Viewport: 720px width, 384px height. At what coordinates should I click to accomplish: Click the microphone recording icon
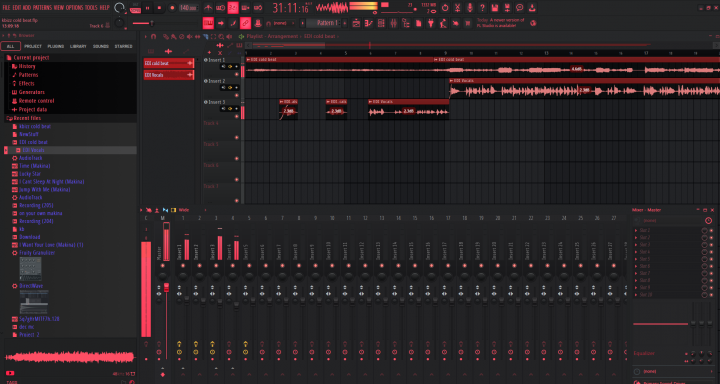[470, 8]
